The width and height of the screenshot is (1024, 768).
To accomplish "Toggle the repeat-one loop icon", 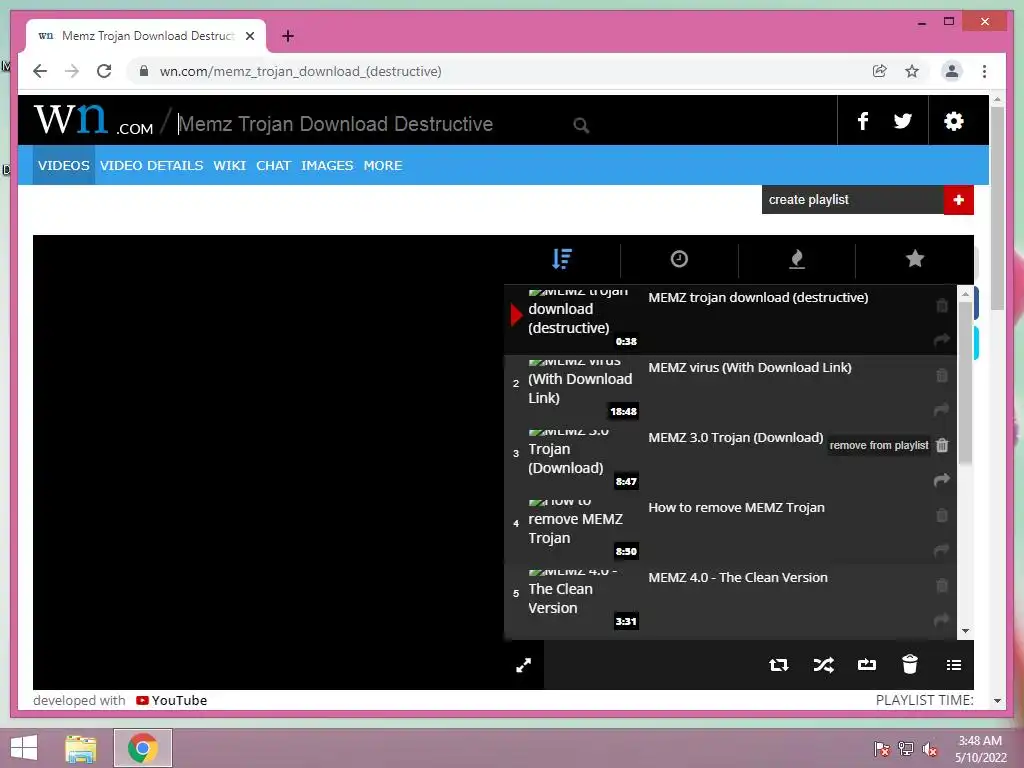I will (867, 665).
